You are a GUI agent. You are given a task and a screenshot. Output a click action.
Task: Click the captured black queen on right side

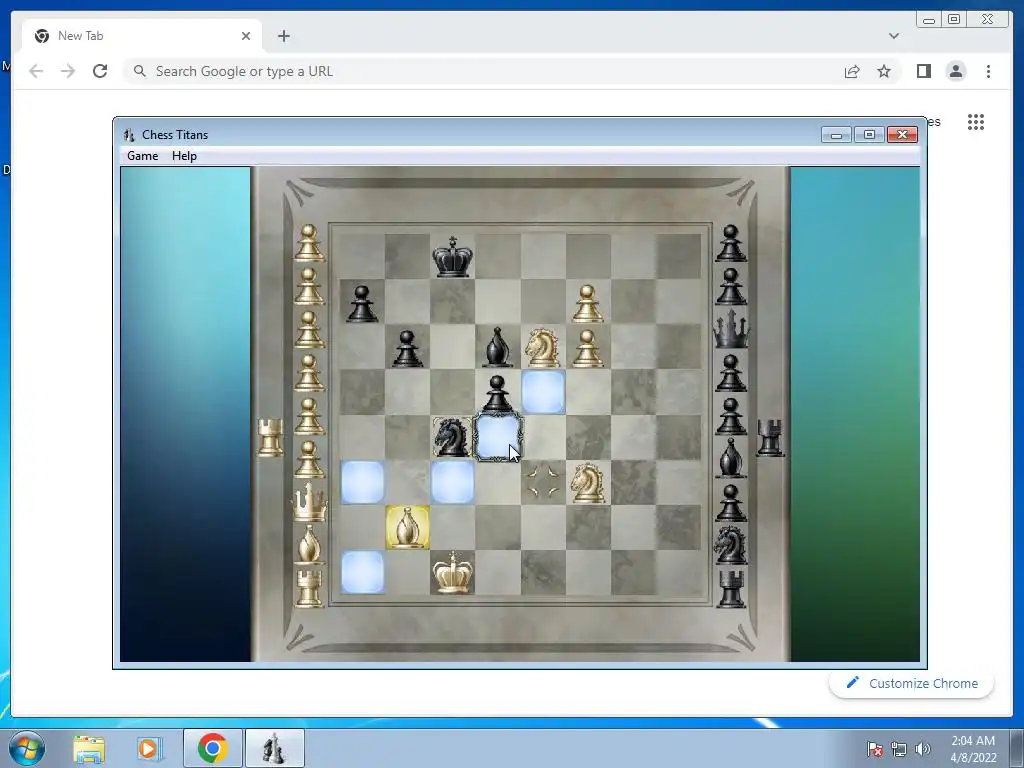tap(731, 328)
